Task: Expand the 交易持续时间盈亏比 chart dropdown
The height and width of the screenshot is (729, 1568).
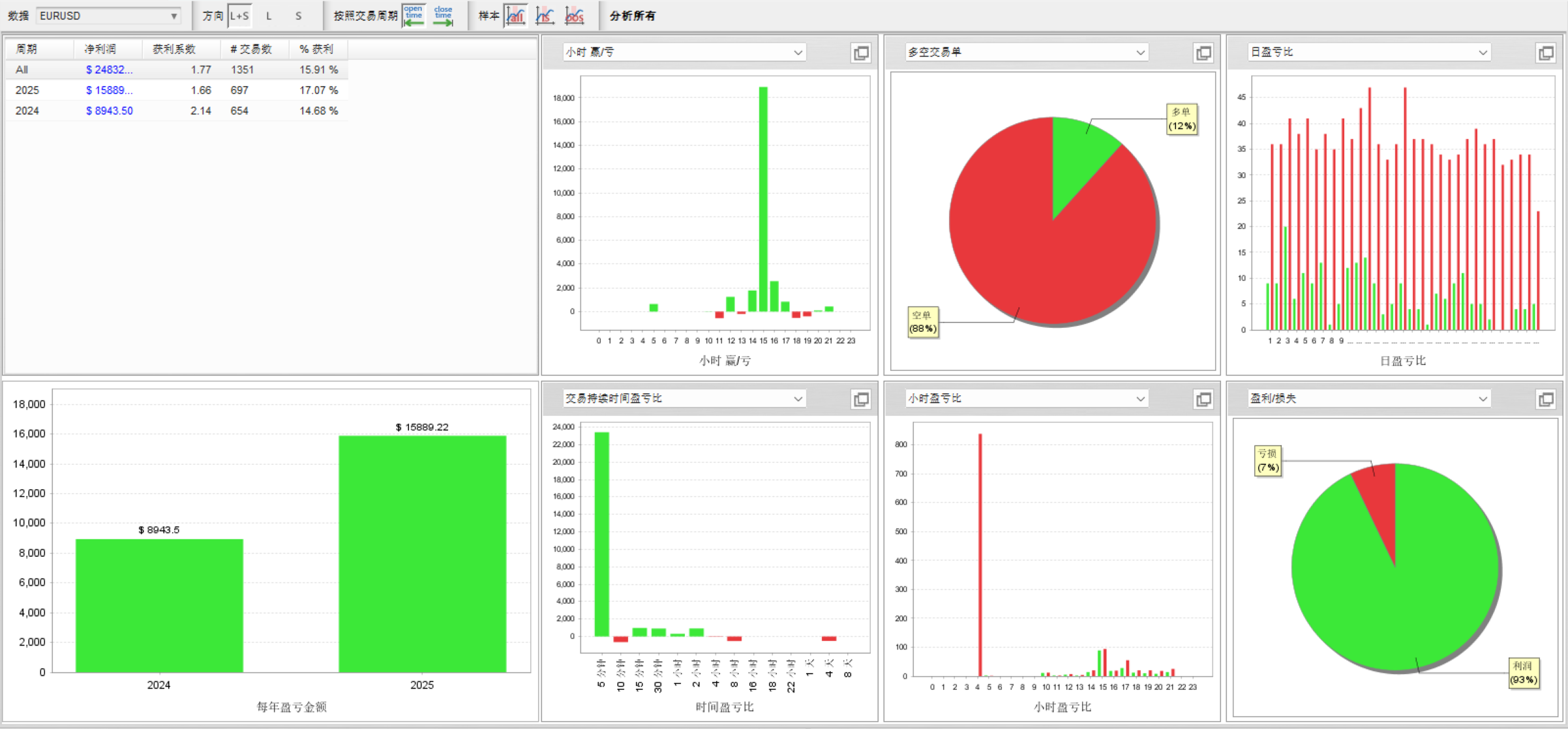Action: tap(684, 398)
